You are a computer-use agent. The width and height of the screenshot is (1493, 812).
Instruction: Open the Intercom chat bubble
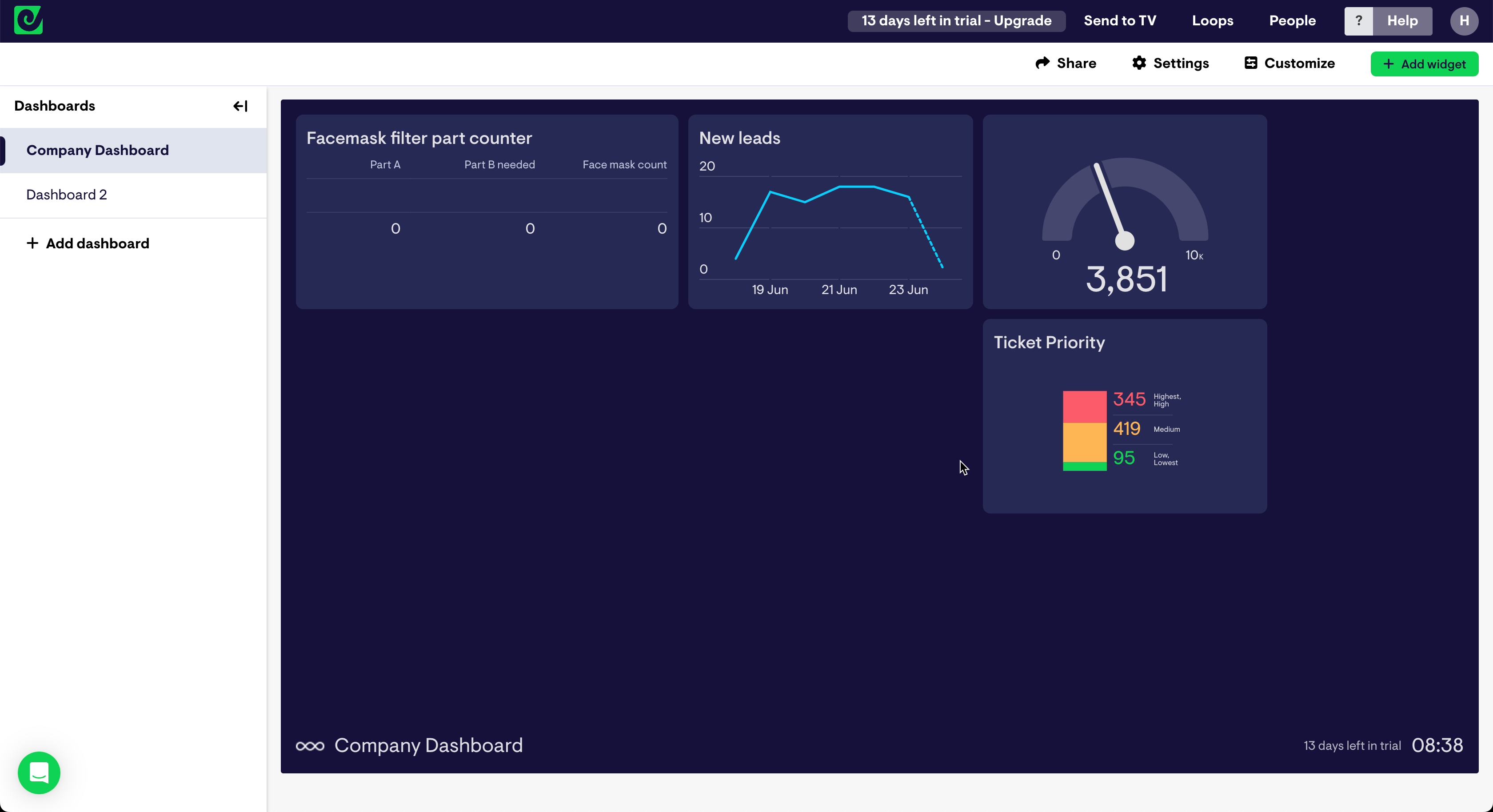pyautogui.click(x=39, y=772)
